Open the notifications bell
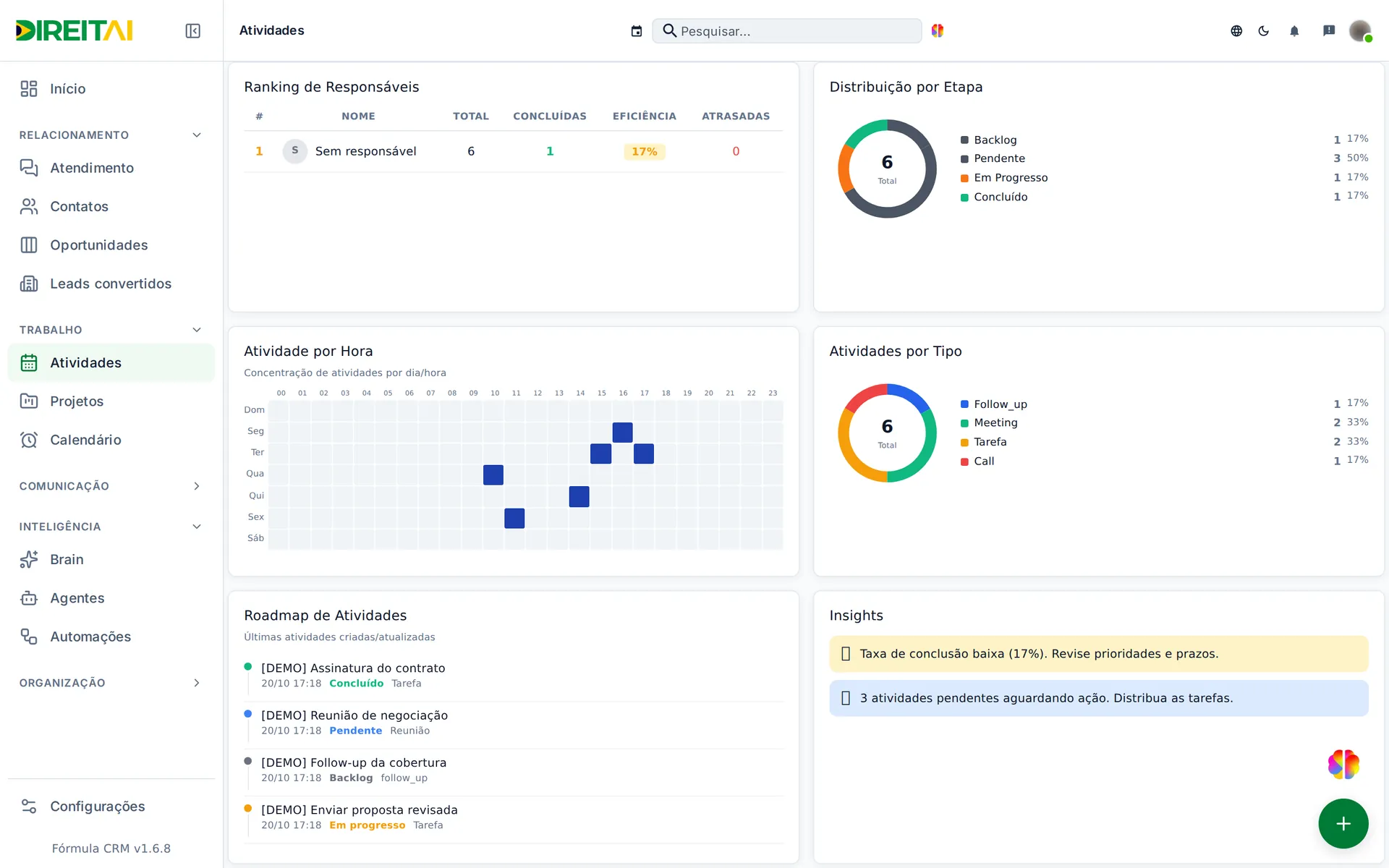The image size is (1389, 868). (x=1294, y=30)
